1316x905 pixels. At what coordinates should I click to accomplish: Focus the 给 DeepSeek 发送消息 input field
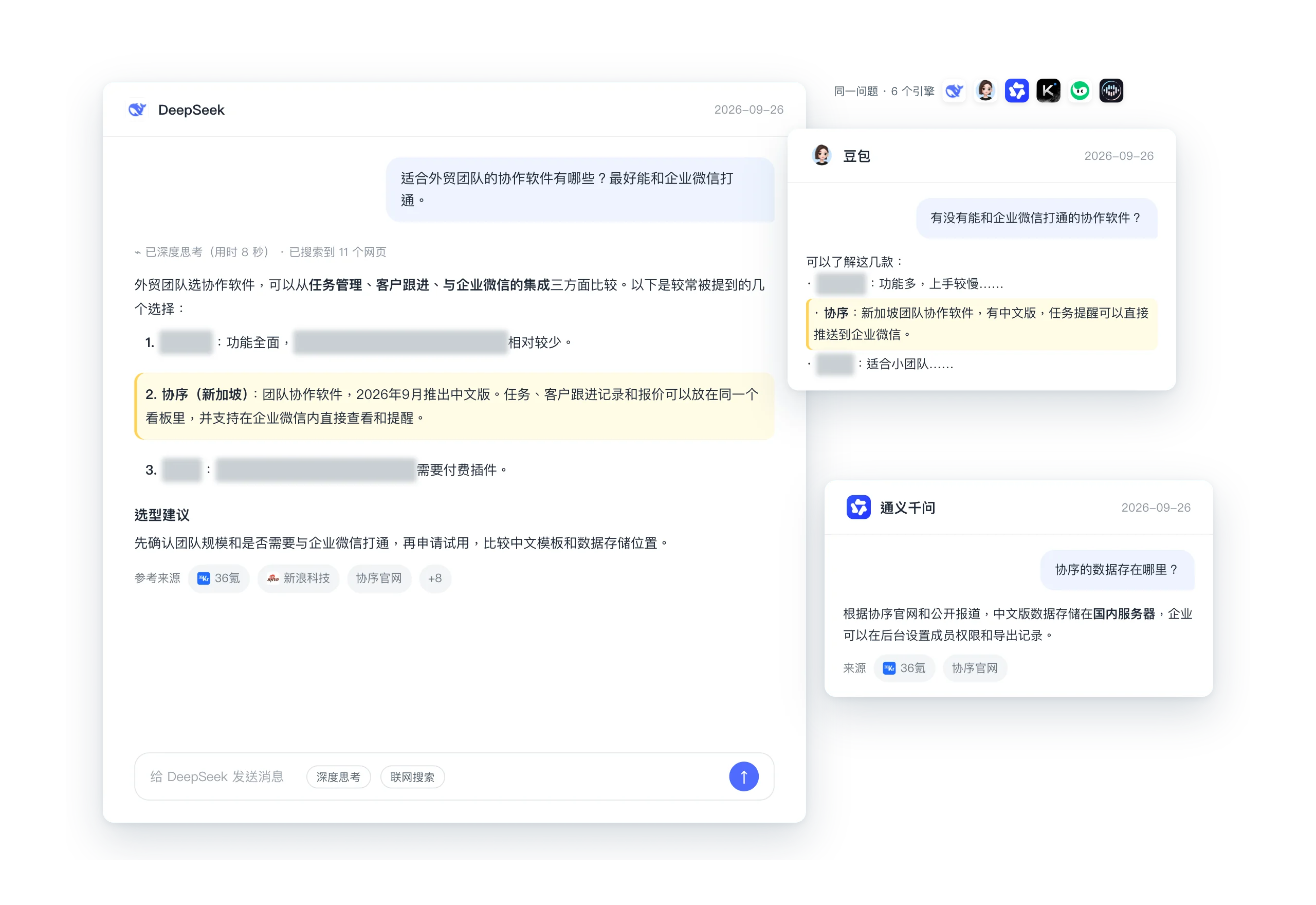tap(454, 776)
